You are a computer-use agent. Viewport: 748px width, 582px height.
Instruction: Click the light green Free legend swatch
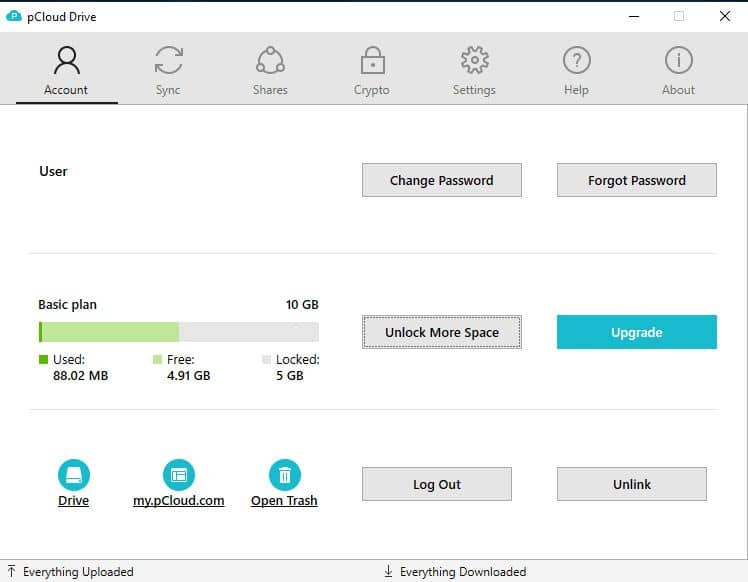pos(157,359)
